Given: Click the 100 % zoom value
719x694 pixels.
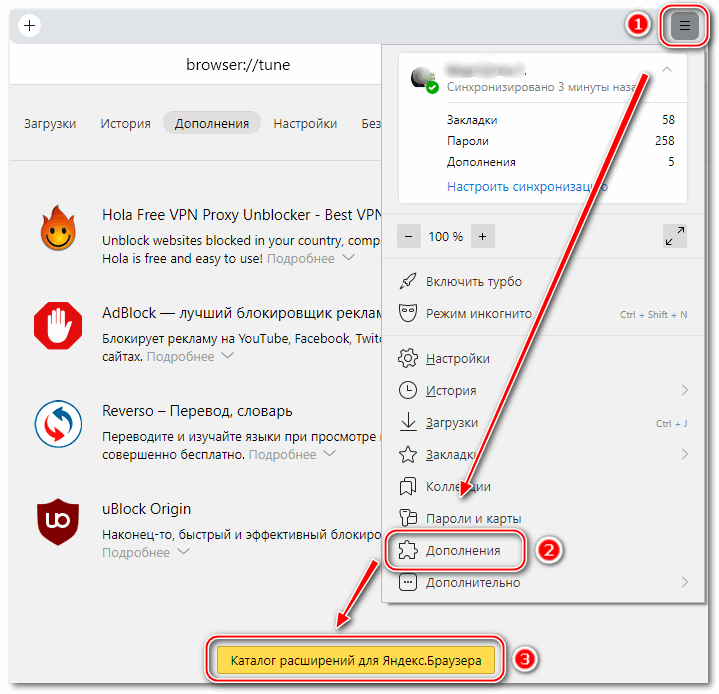Looking at the screenshot, I should point(445,236).
